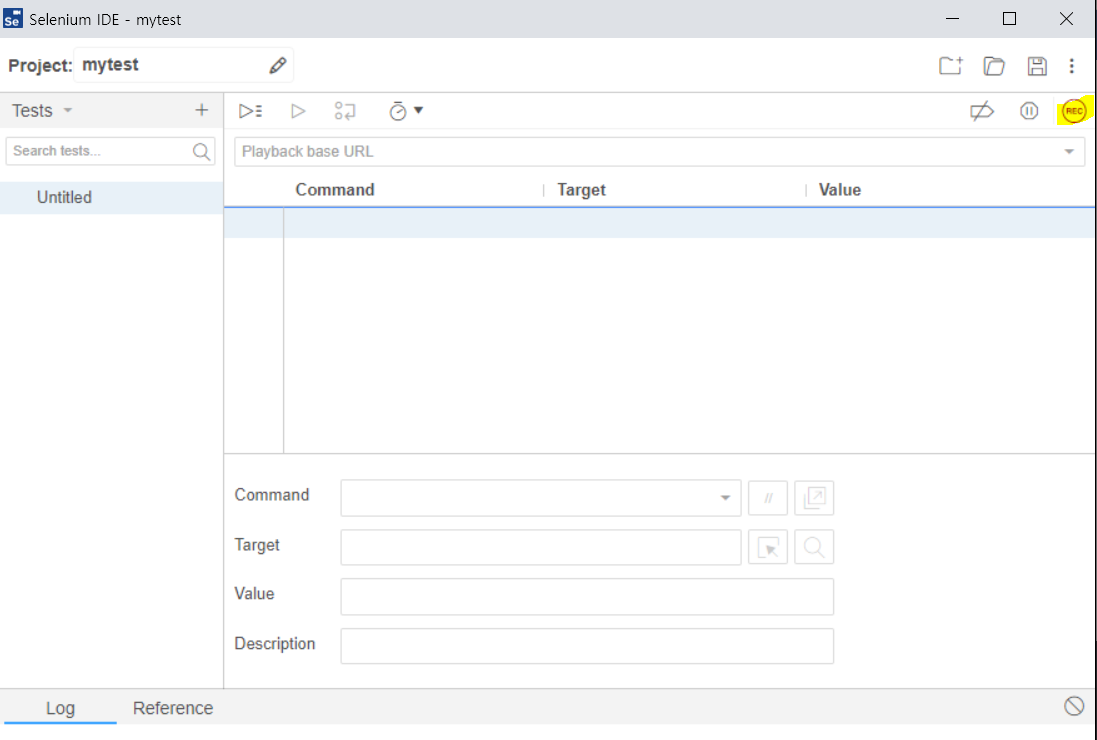The height and width of the screenshot is (740, 1097).
Task: Add a new test with plus icon
Action: [x=201, y=110]
